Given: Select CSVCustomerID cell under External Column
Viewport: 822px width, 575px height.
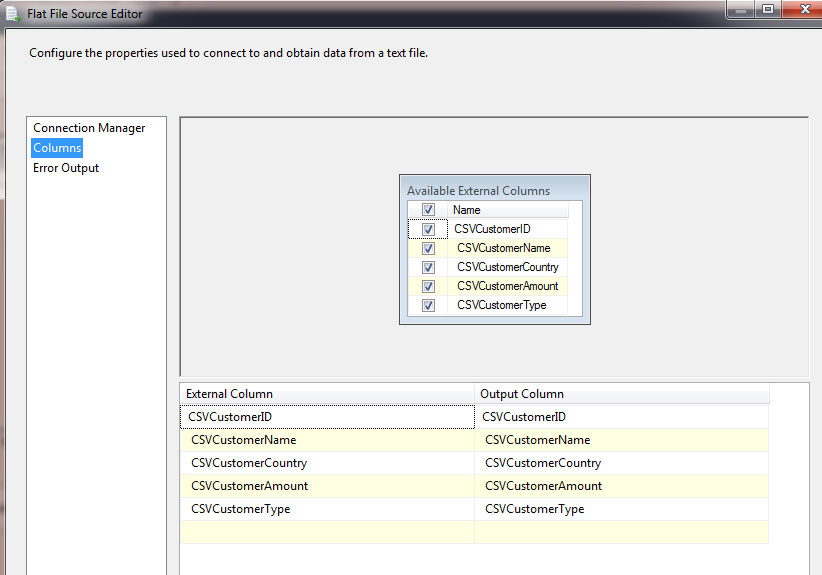Looking at the screenshot, I should (x=327, y=417).
